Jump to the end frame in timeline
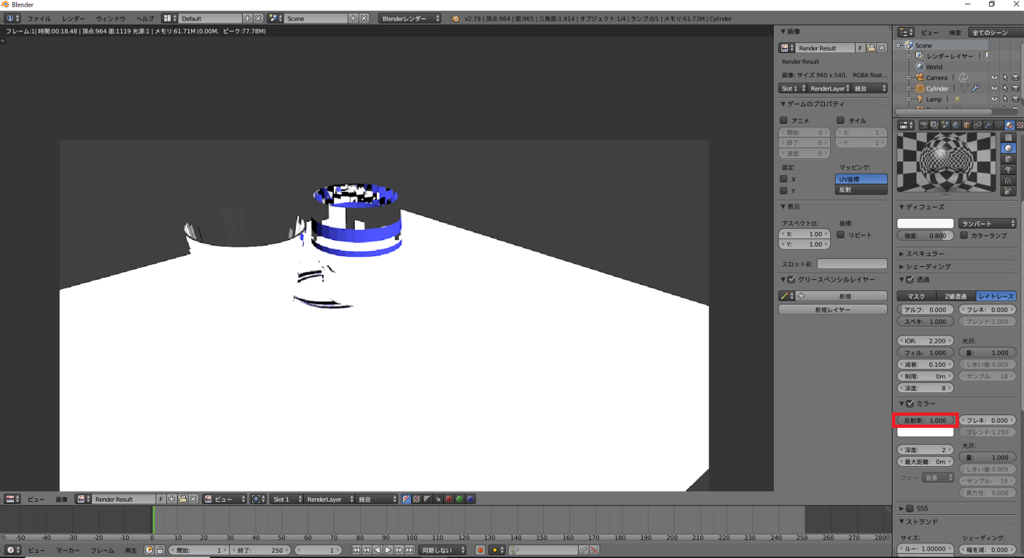The height and width of the screenshot is (558, 1024). [409, 550]
